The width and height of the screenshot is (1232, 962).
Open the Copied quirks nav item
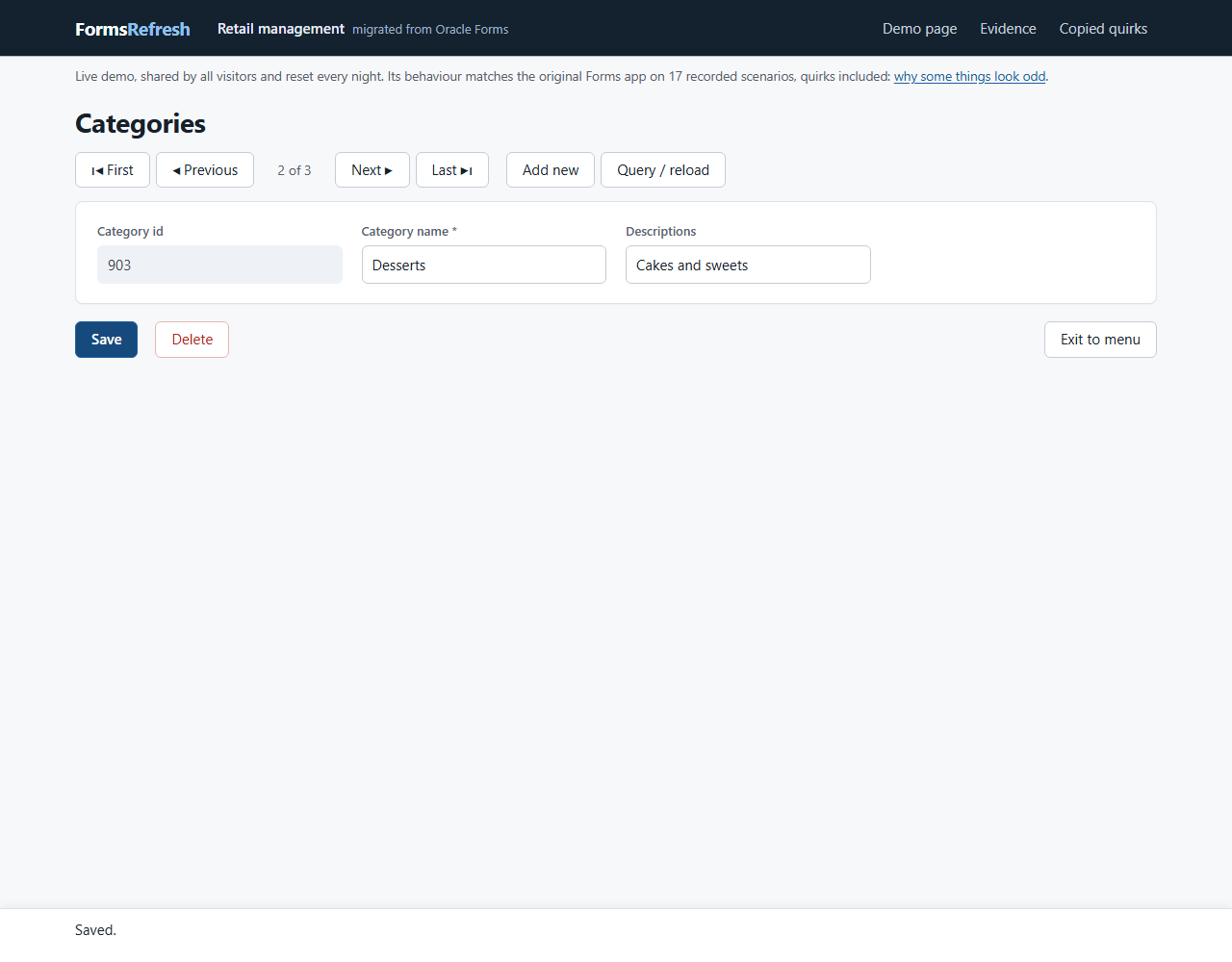point(1103,29)
